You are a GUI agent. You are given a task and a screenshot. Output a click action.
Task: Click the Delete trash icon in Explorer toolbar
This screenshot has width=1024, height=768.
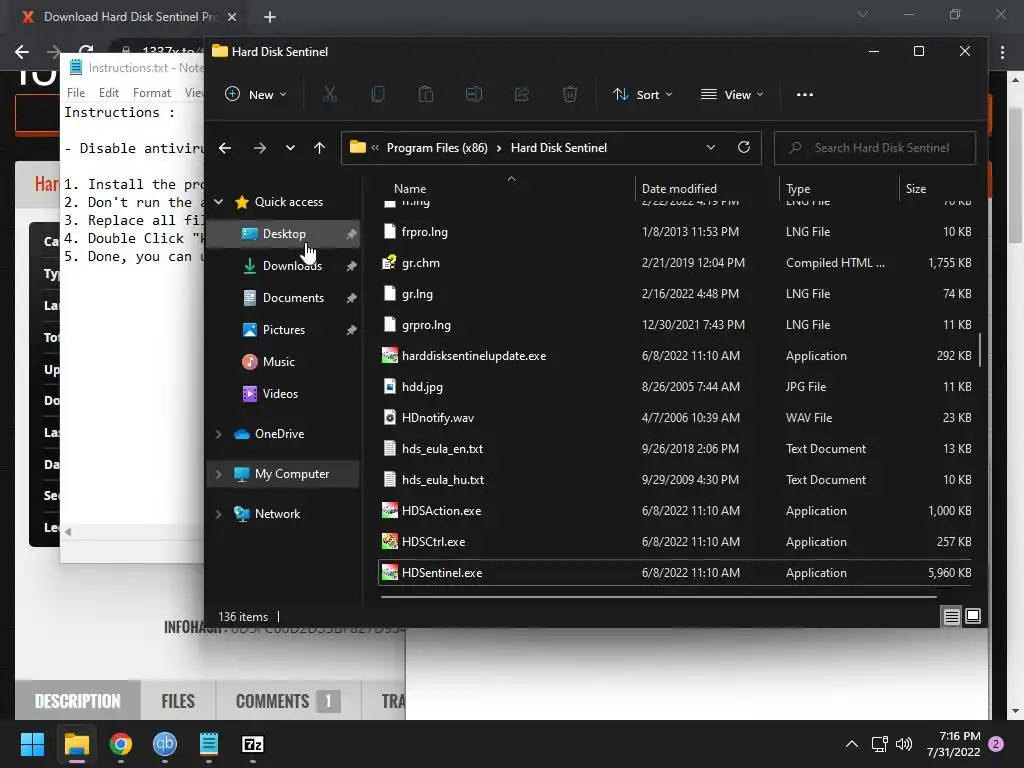coord(569,95)
